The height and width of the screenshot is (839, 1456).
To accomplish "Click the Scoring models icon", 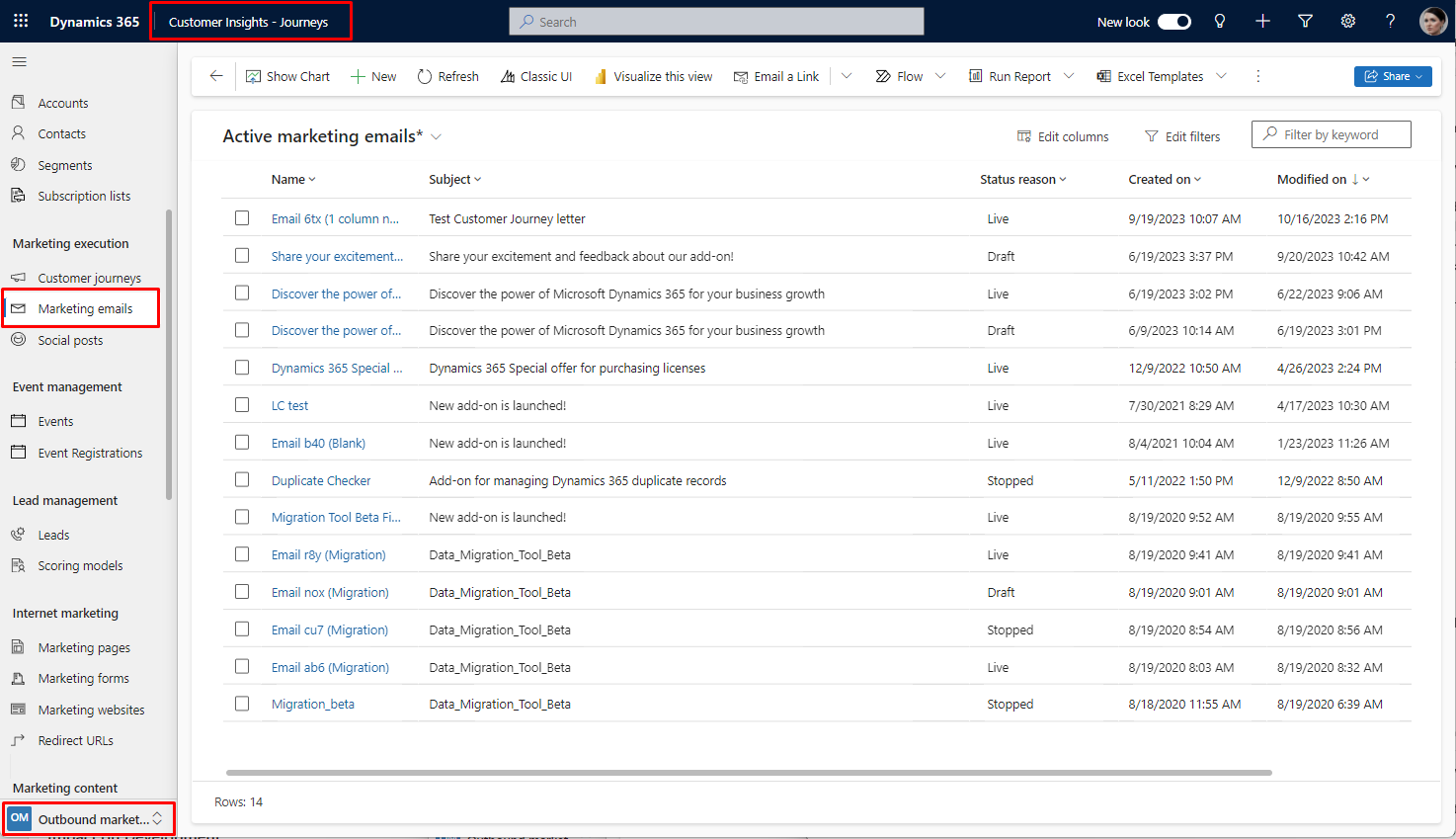I will (18, 564).
